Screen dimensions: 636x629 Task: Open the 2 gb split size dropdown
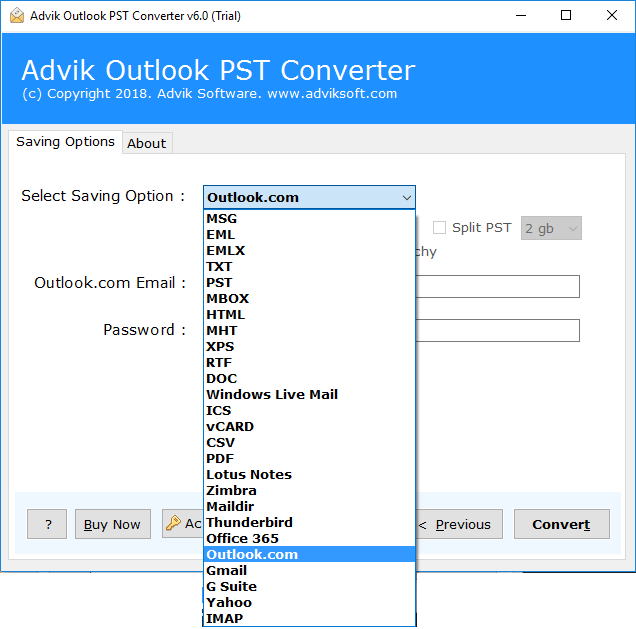click(x=551, y=228)
